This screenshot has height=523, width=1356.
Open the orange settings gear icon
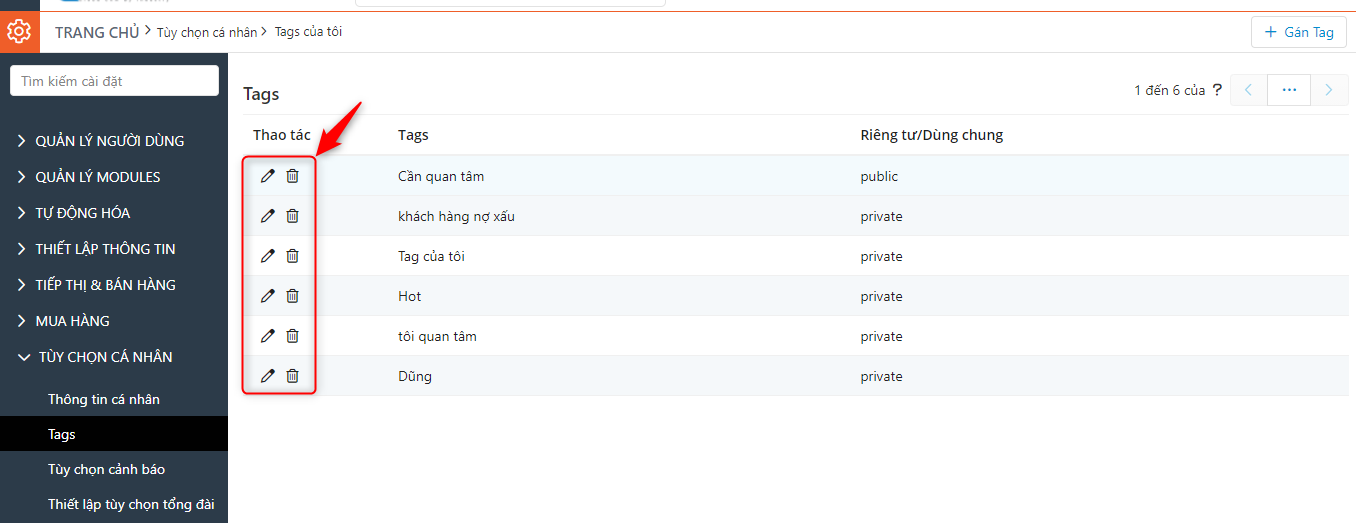point(19,32)
